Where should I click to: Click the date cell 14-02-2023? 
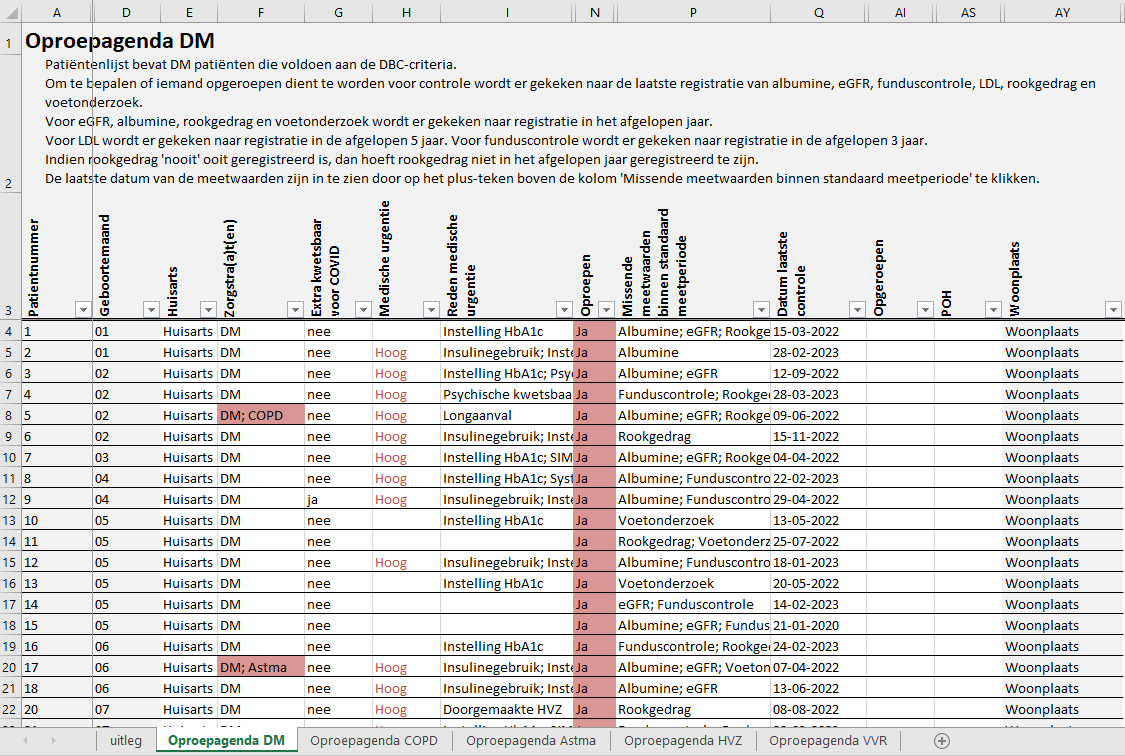(x=819, y=605)
